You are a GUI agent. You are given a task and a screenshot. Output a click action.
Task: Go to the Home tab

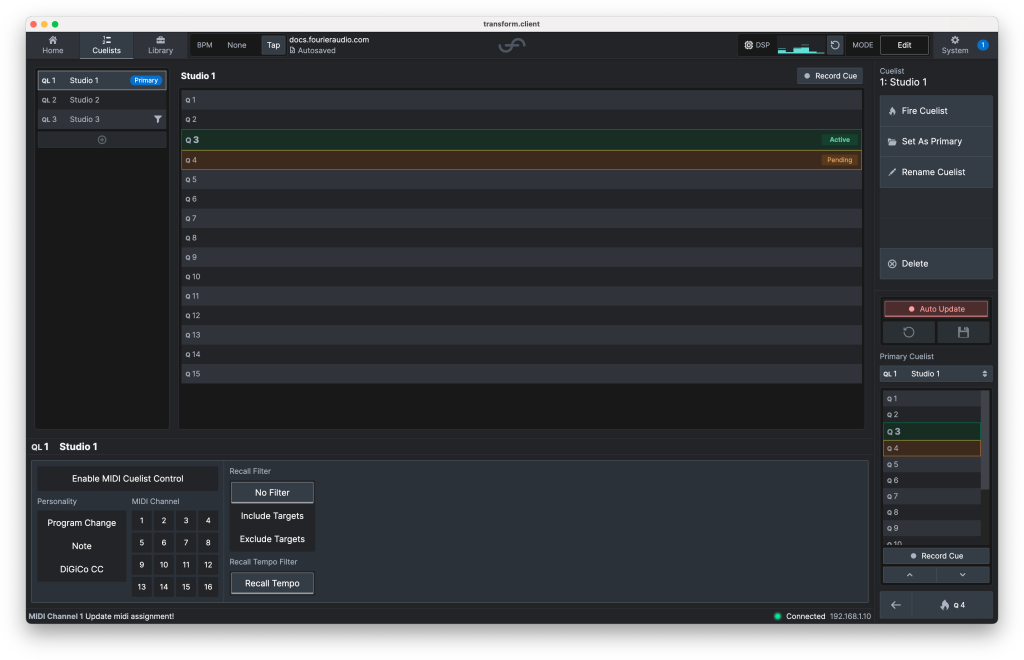pyautogui.click(x=53, y=45)
